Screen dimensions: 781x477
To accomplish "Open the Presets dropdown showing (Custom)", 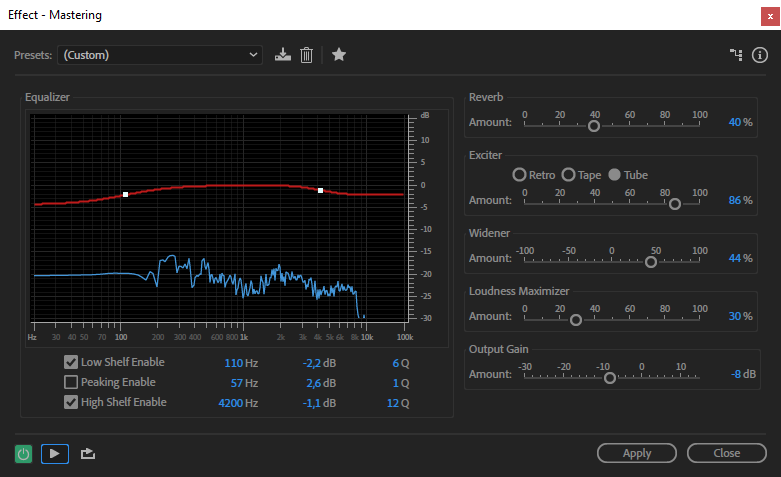I will [160, 55].
